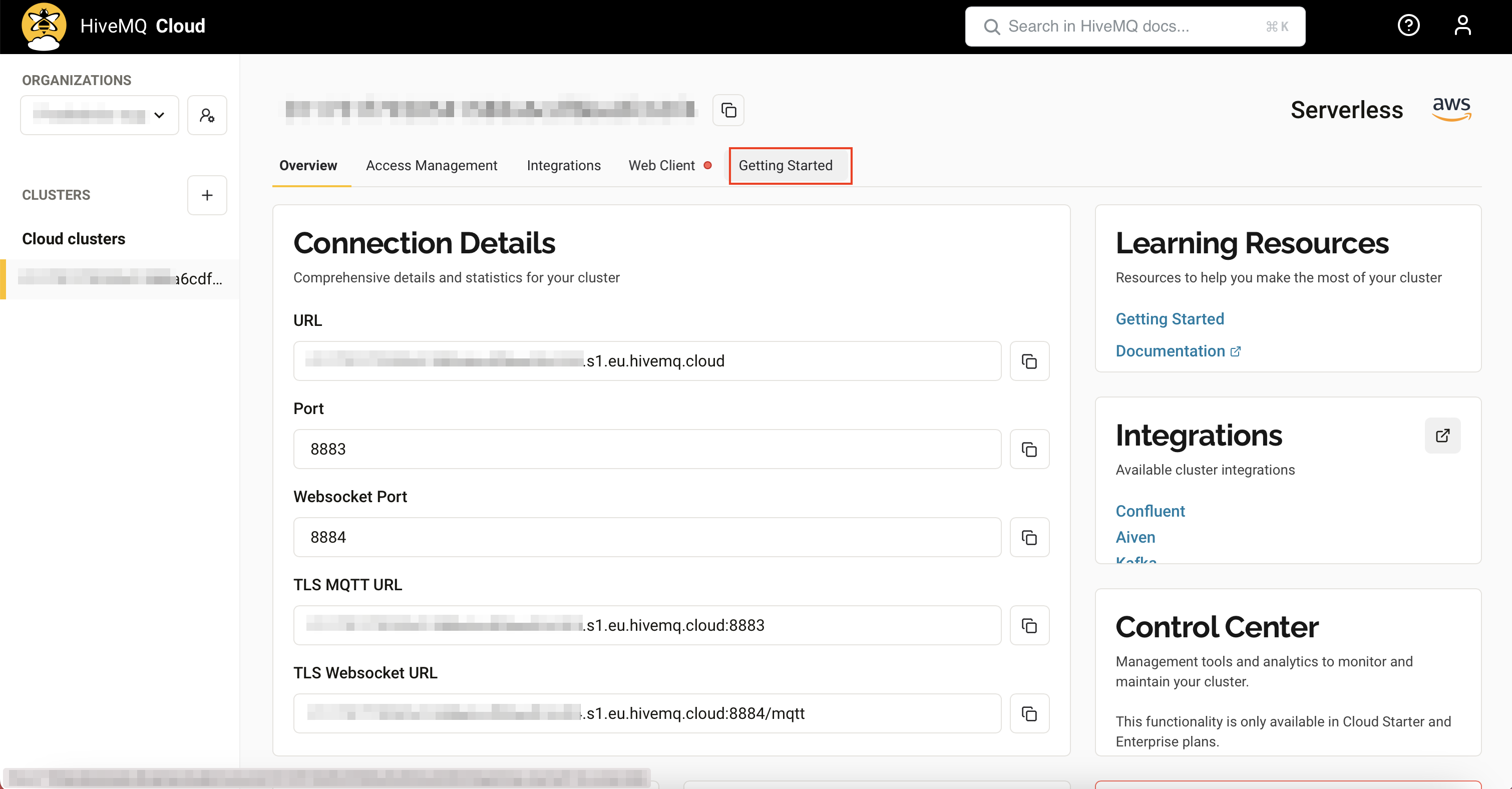
Task: Click the TLS MQTT URL field
Action: click(647, 625)
